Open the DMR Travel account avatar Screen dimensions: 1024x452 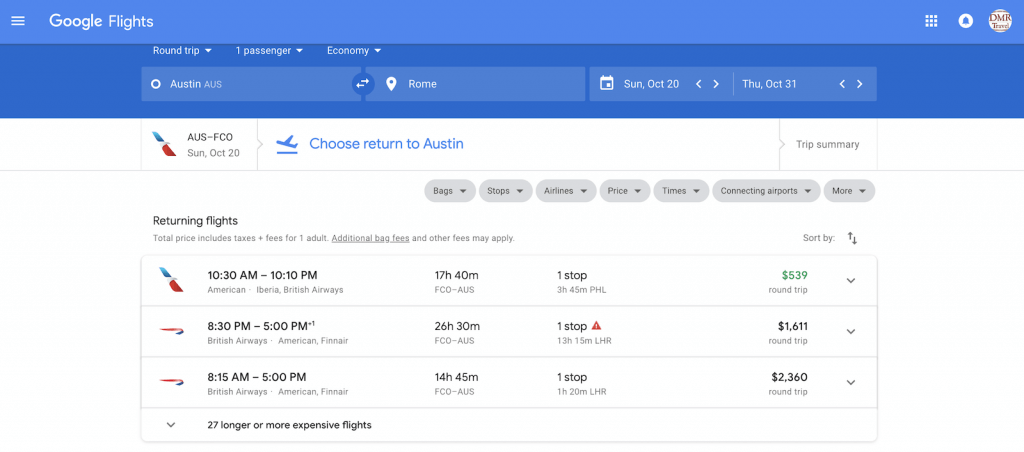coord(1000,21)
